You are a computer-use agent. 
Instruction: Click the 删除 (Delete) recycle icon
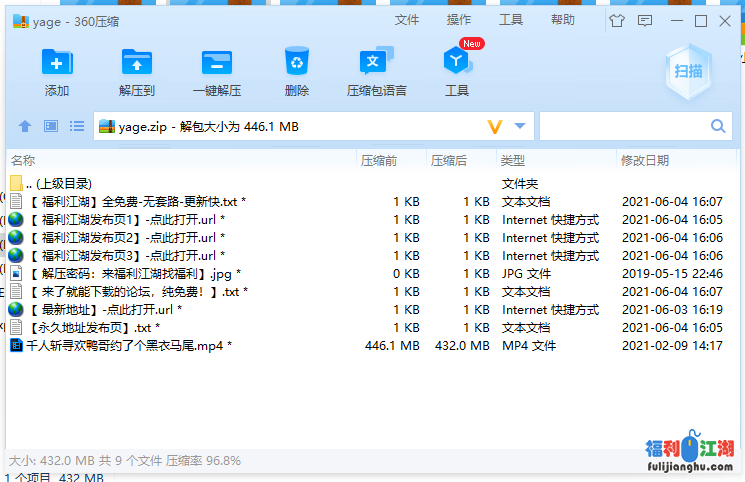pos(296,63)
